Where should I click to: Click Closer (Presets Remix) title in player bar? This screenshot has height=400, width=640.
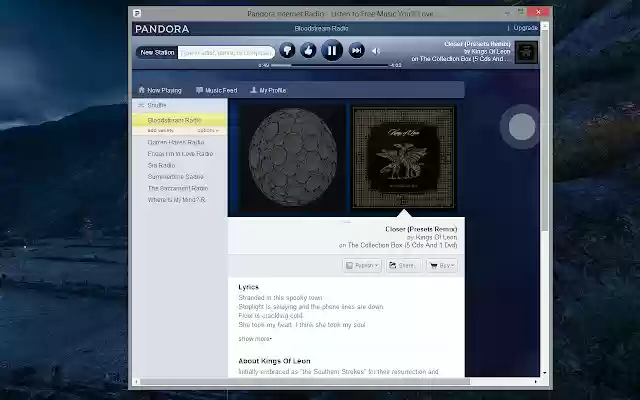(477, 44)
